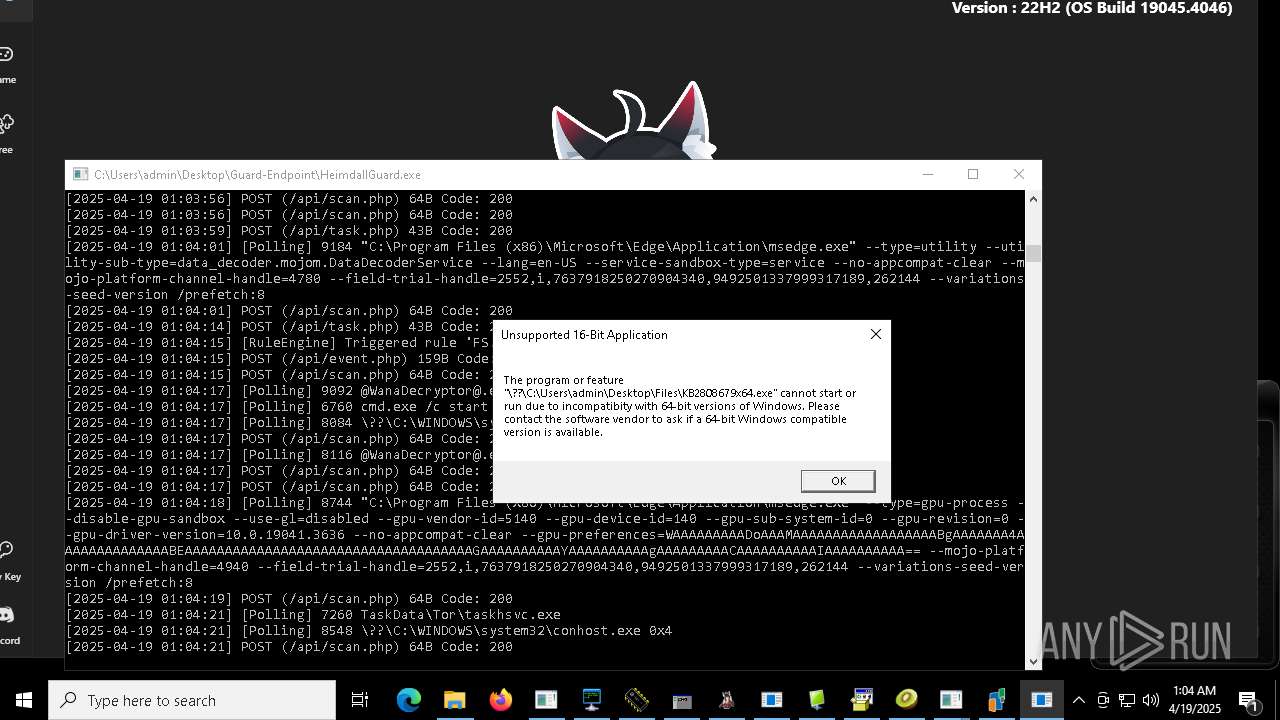Open the notification center icon
The image size is (1280, 720).
pyautogui.click(x=1249, y=700)
